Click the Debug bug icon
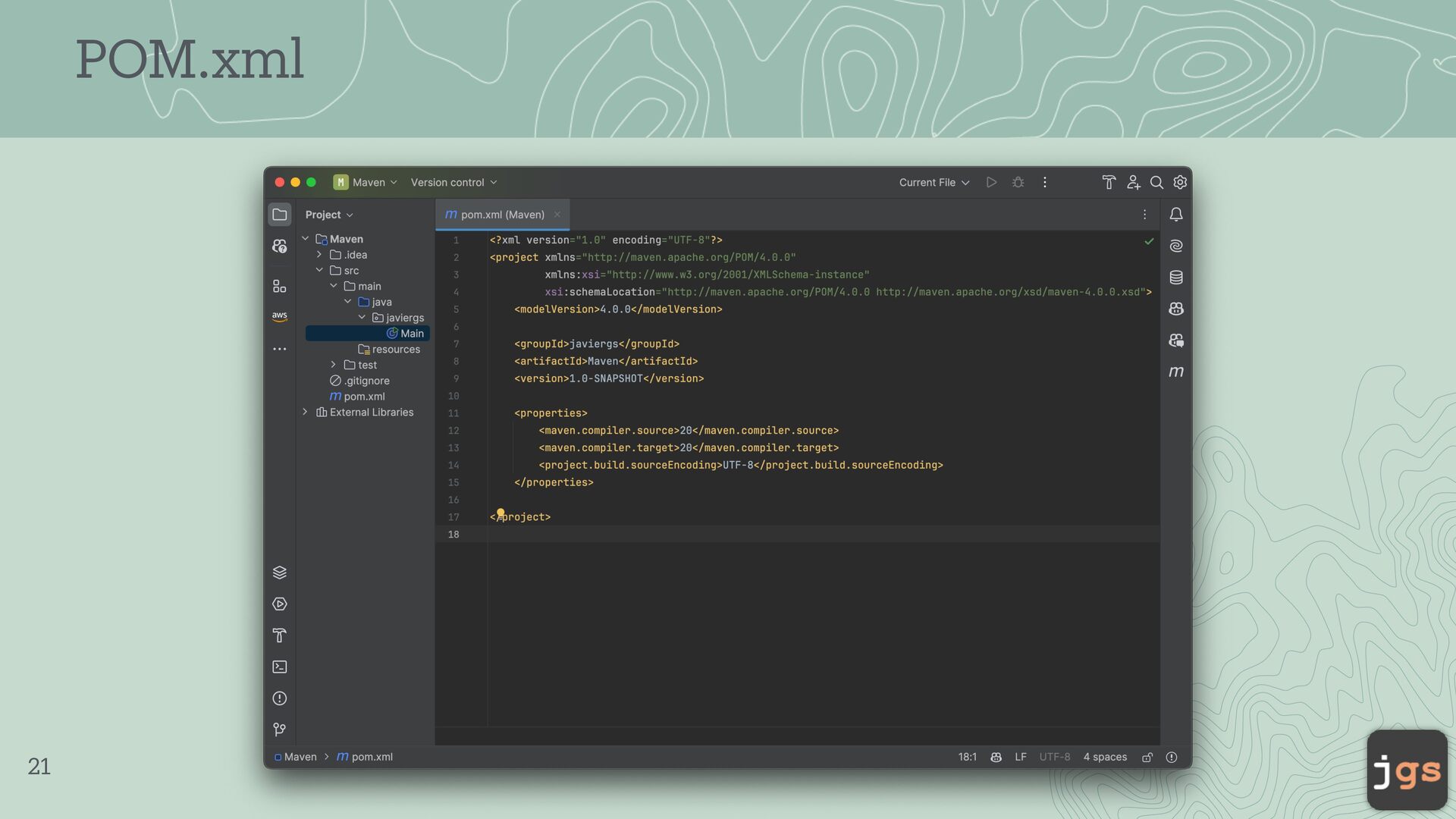Image resolution: width=1456 pixels, height=819 pixels. (x=1018, y=183)
